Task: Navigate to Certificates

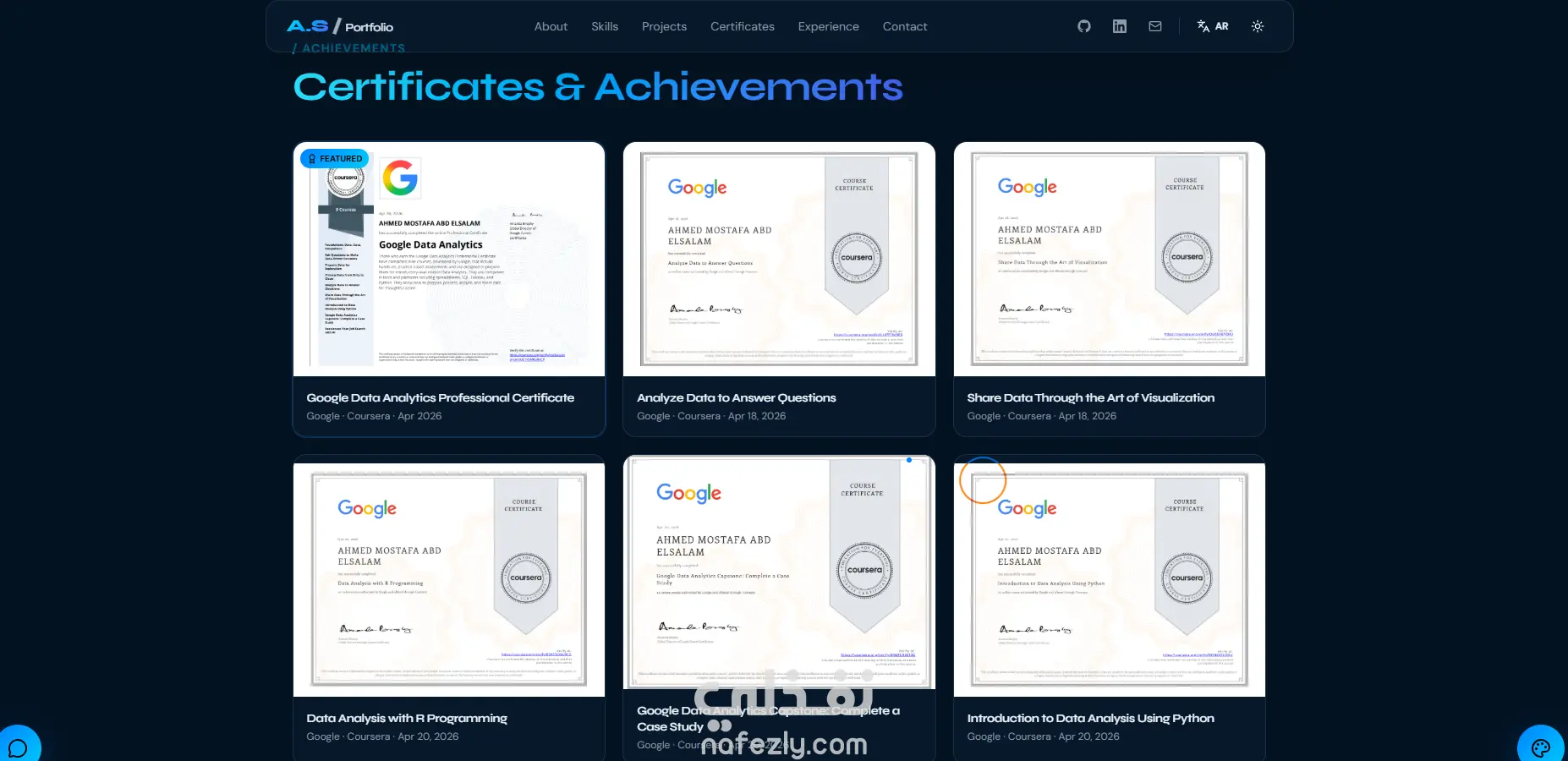Action: (x=743, y=26)
